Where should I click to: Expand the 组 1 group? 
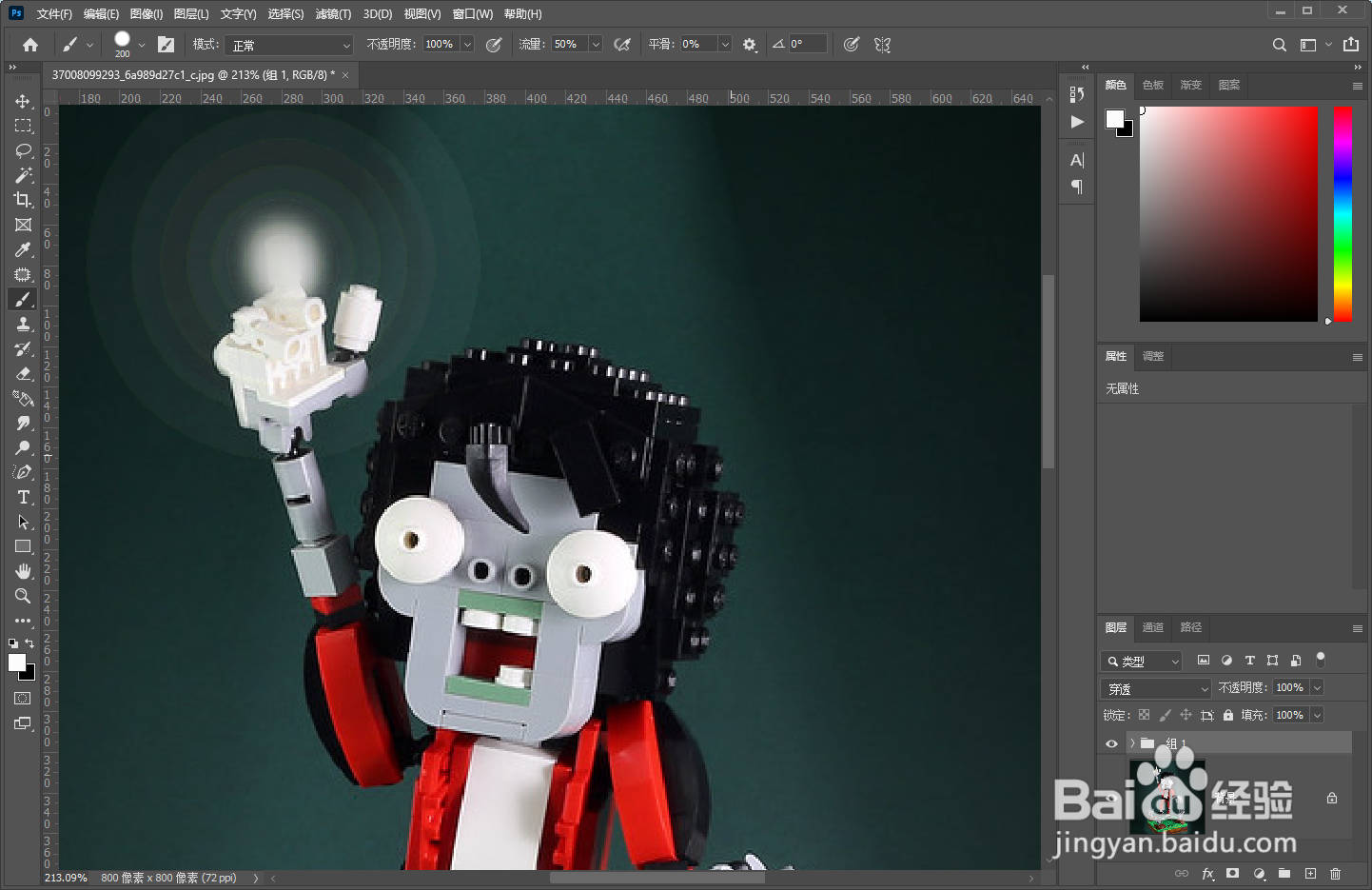point(1132,743)
